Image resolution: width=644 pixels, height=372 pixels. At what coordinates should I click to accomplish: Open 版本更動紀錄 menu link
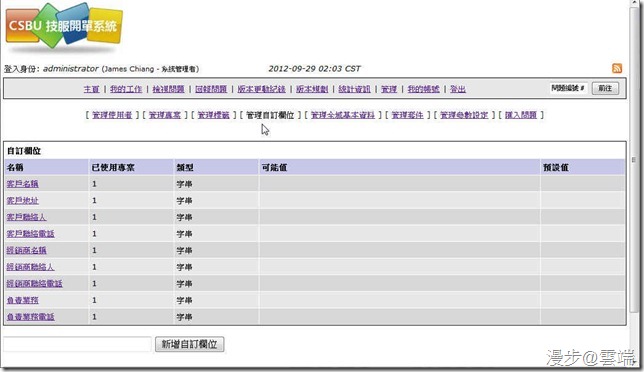pyautogui.click(x=261, y=89)
